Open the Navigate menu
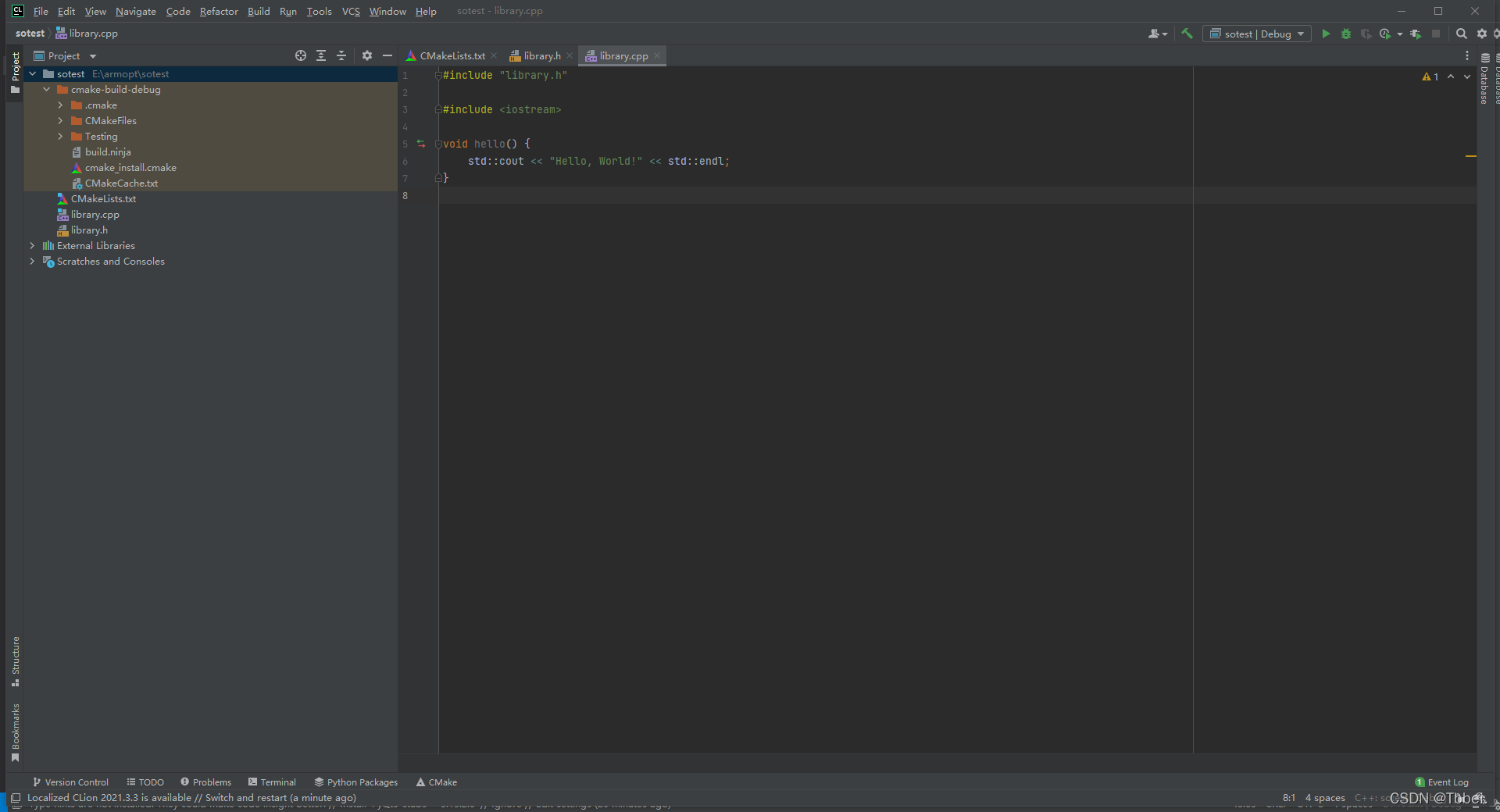Image resolution: width=1500 pixels, height=812 pixels. click(136, 11)
